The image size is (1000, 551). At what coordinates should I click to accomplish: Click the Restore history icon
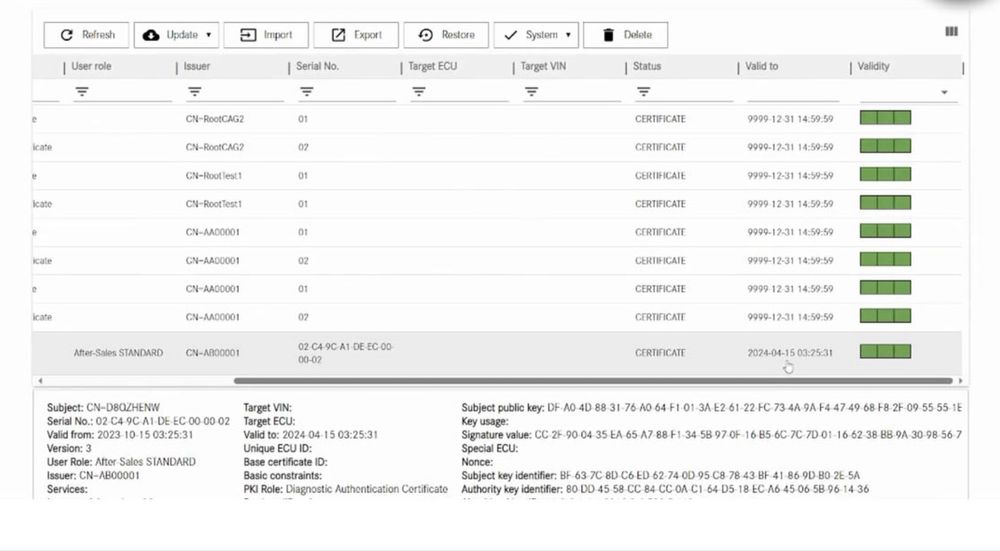click(x=426, y=35)
